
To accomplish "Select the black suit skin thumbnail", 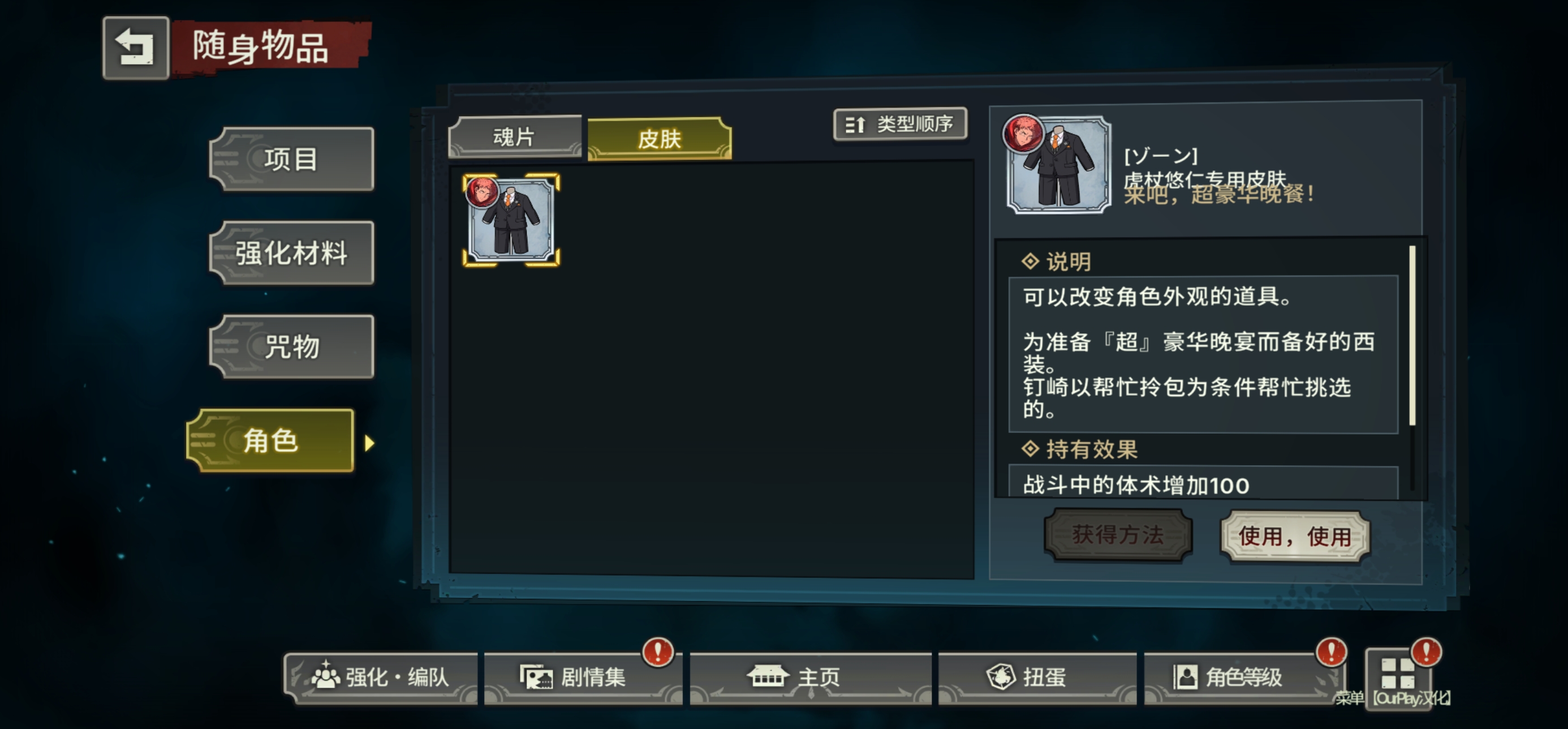I will tap(511, 220).
